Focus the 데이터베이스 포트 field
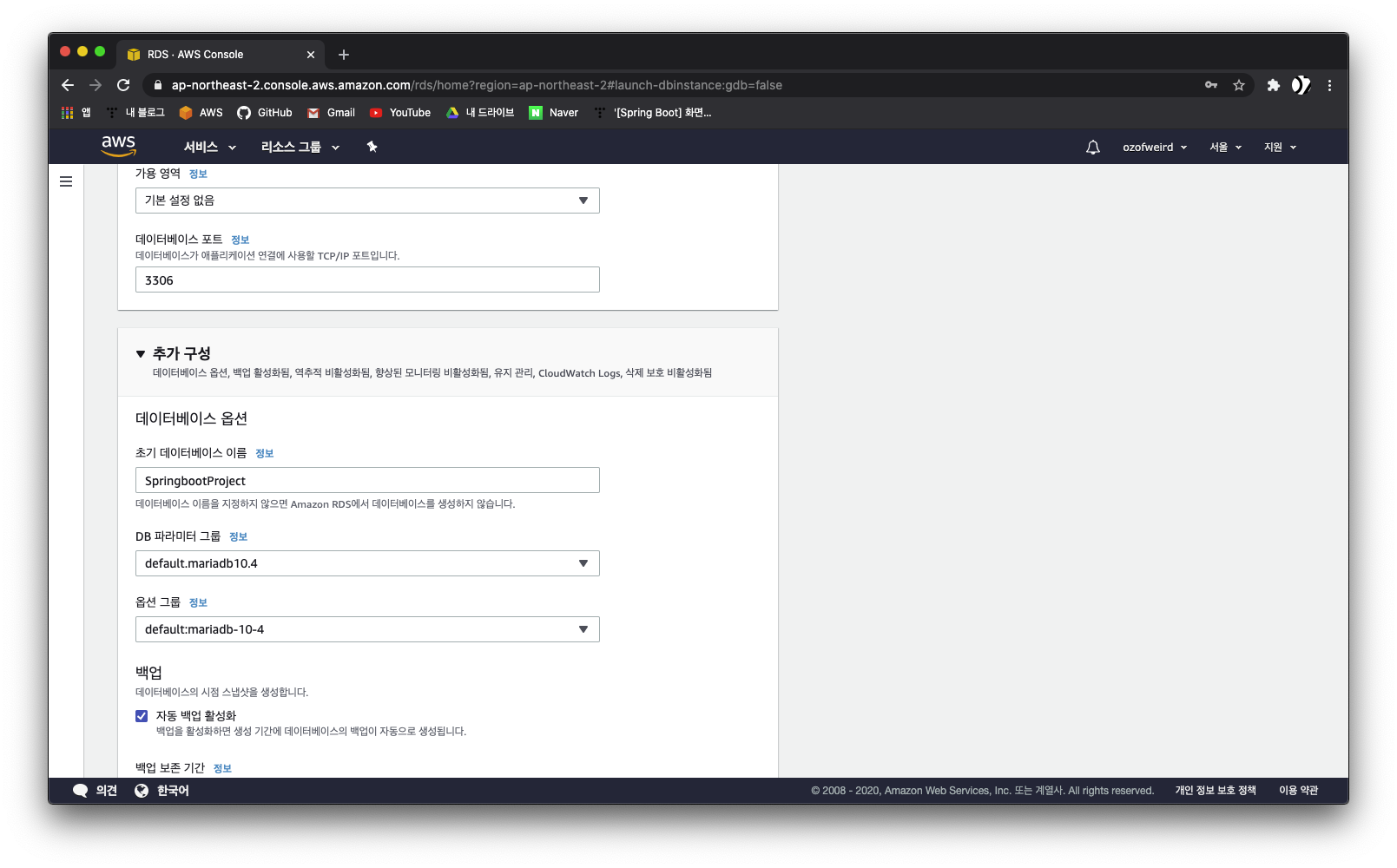The width and height of the screenshot is (1397, 868). 367,279
